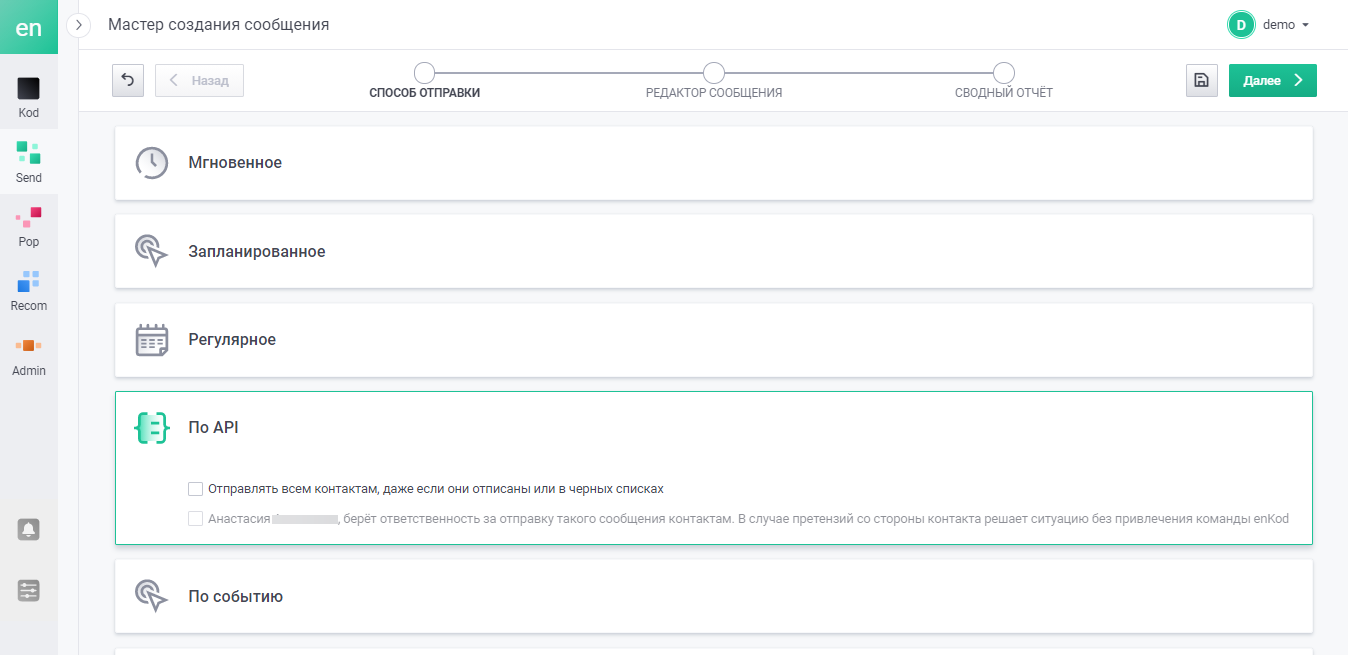The height and width of the screenshot is (655, 1348).
Task: Go to Способ отправки step circle
Action: pos(424,73)
